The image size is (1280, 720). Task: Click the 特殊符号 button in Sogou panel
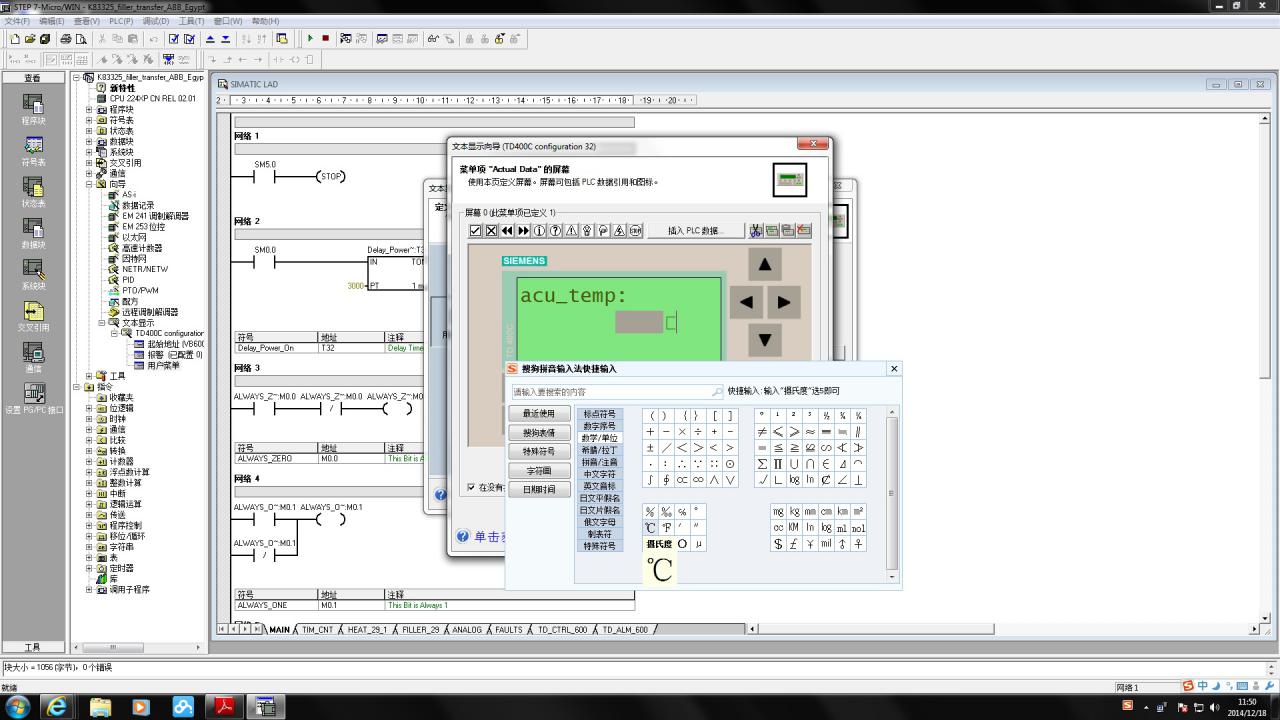click(x=539, y=452)
